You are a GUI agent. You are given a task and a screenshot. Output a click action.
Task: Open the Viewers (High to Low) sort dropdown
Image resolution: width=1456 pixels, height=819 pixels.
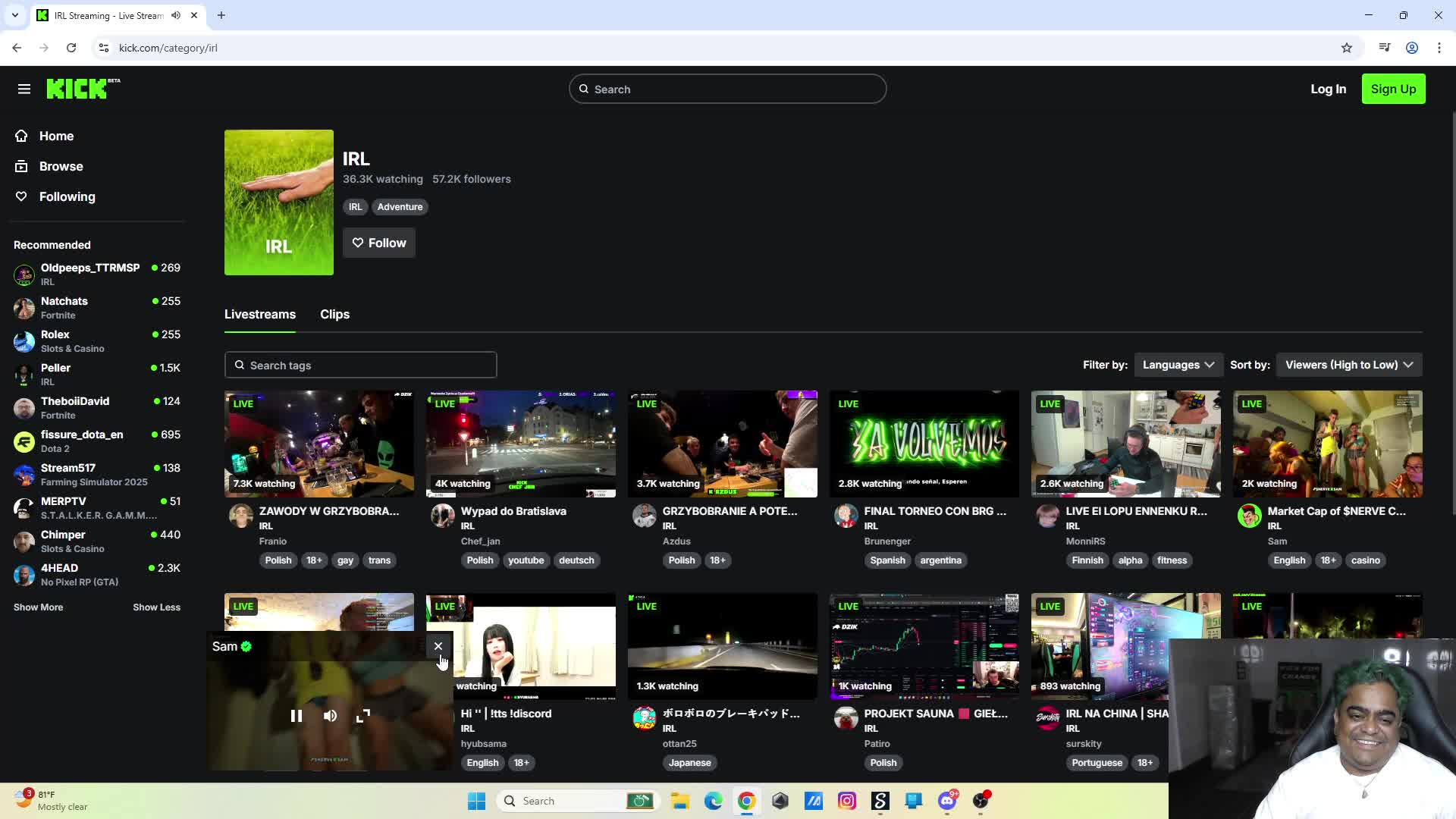(x=1349, y=365)
